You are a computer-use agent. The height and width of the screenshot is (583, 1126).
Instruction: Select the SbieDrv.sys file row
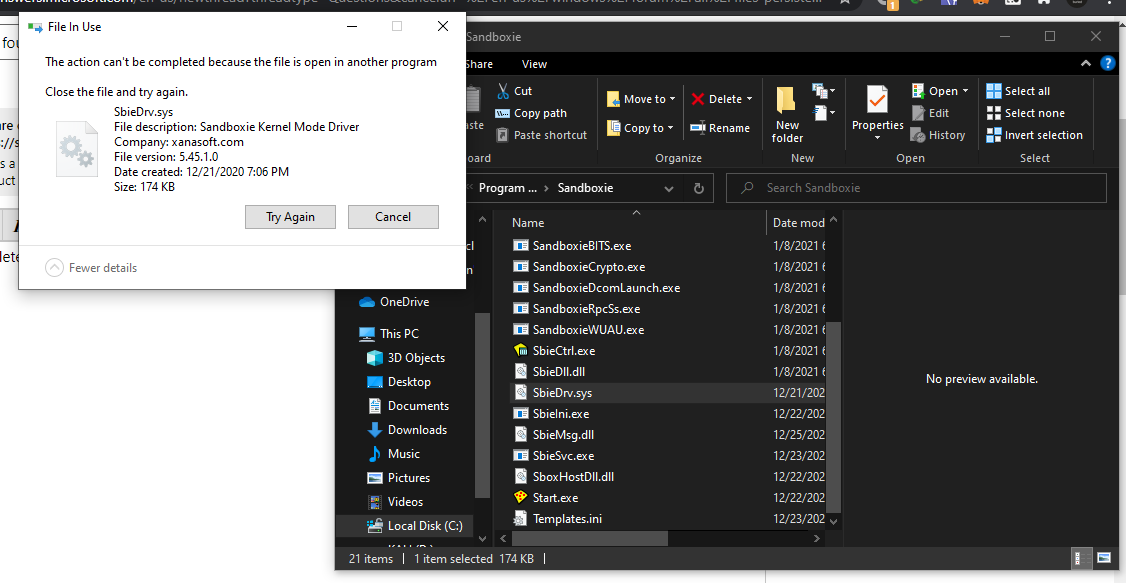click(x=668, y=393)
